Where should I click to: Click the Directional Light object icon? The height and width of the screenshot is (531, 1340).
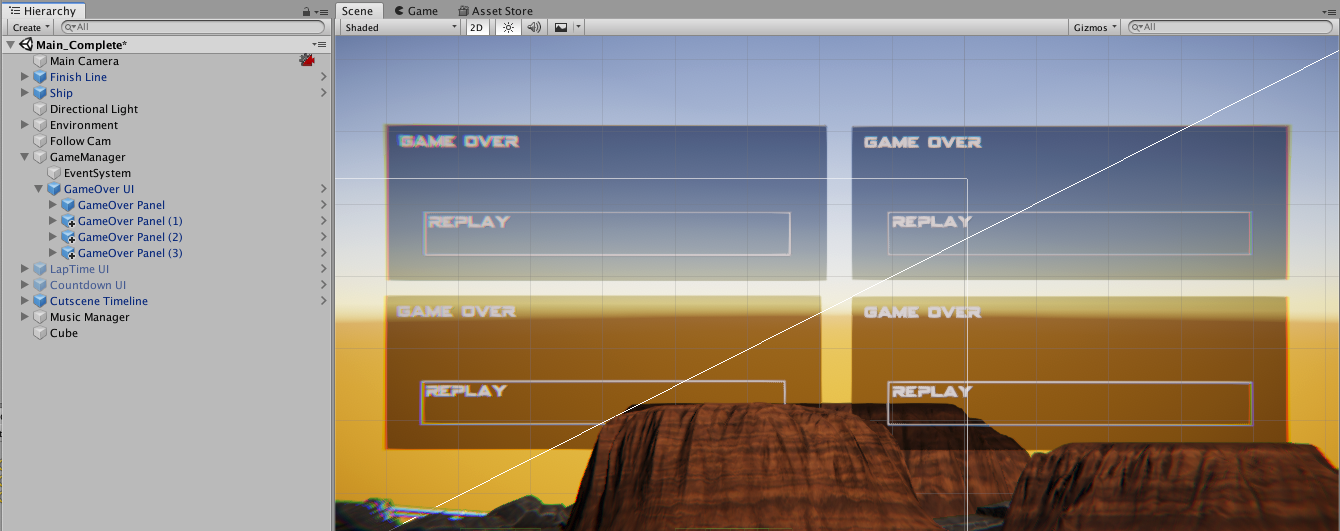(x=40, y=109)
